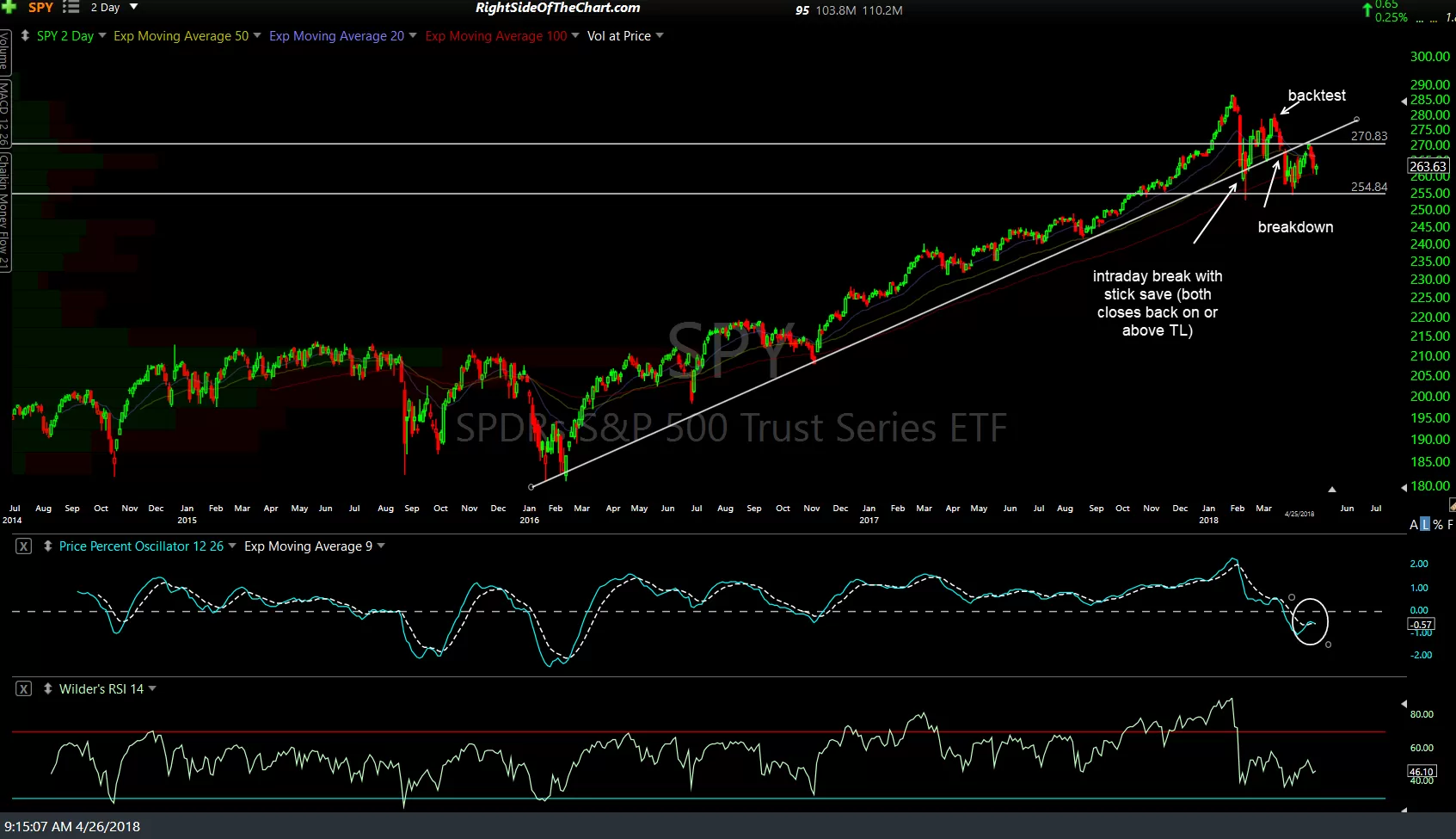The image size is (1456, 839).
Task: Click the 4/25/2018 date marker on axis
Action: (x=1299, y=514)
